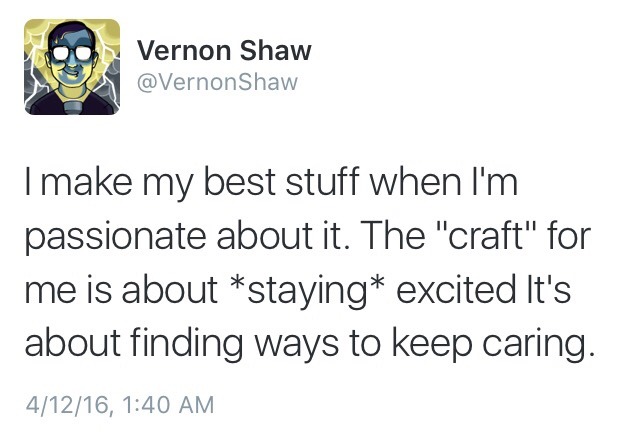Click the quoted word "craft" in tweet
The width and height of the screenshot is (640, 444).
click(488, 235)
